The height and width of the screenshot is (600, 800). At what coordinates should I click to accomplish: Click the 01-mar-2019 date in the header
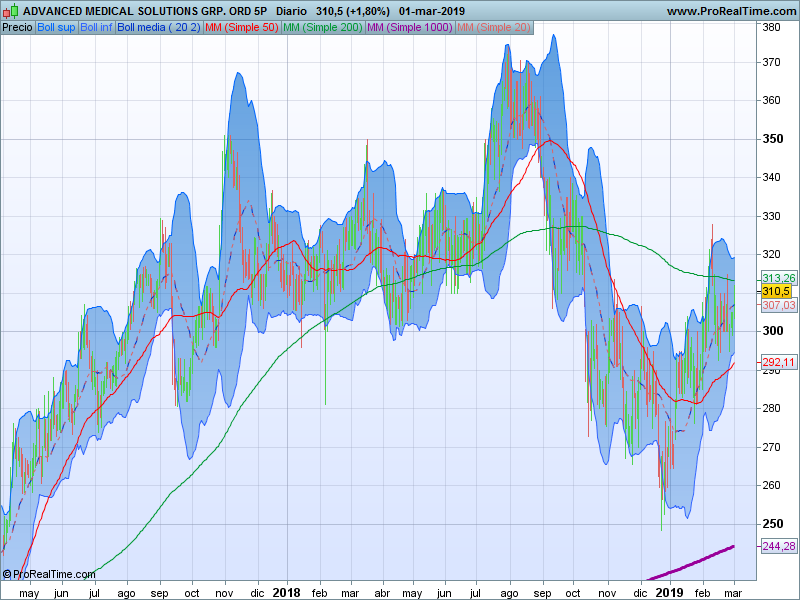click(432, 11)
